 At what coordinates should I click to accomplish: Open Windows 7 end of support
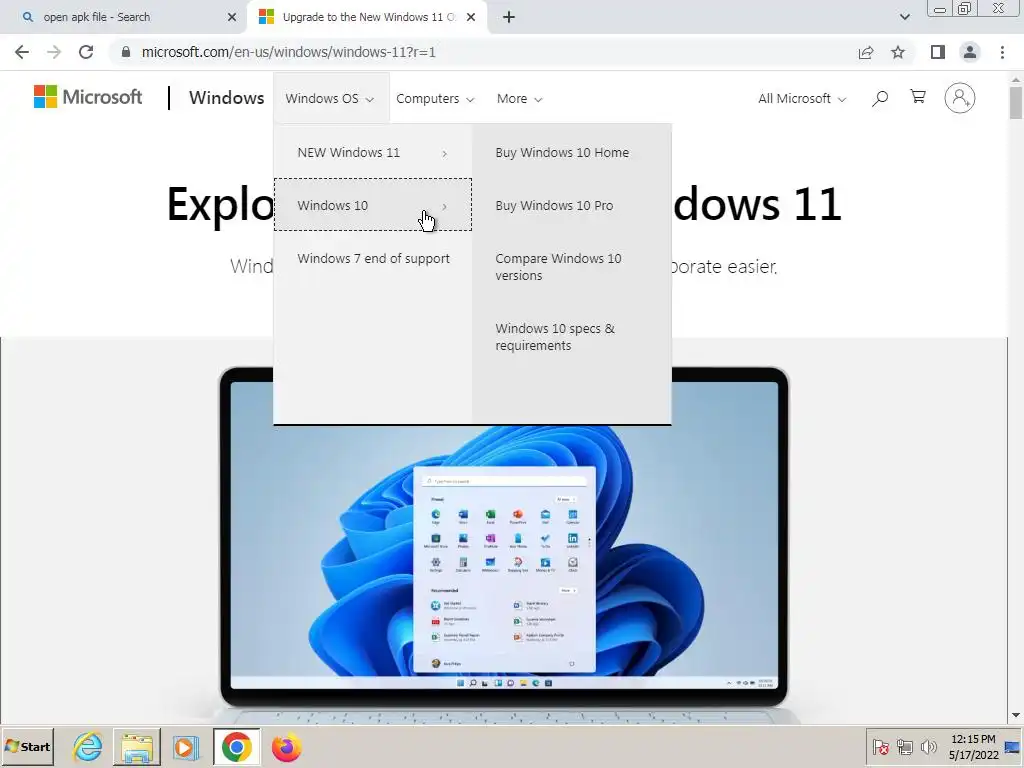(x=372, y=259)
